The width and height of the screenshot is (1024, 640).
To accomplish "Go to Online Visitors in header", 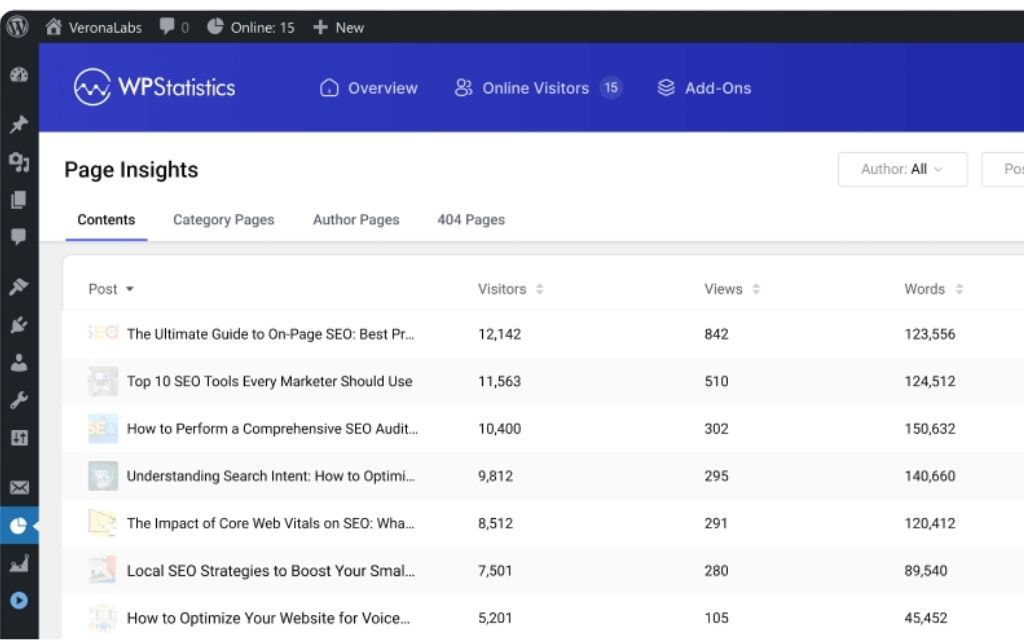I will tap(536, 88).
